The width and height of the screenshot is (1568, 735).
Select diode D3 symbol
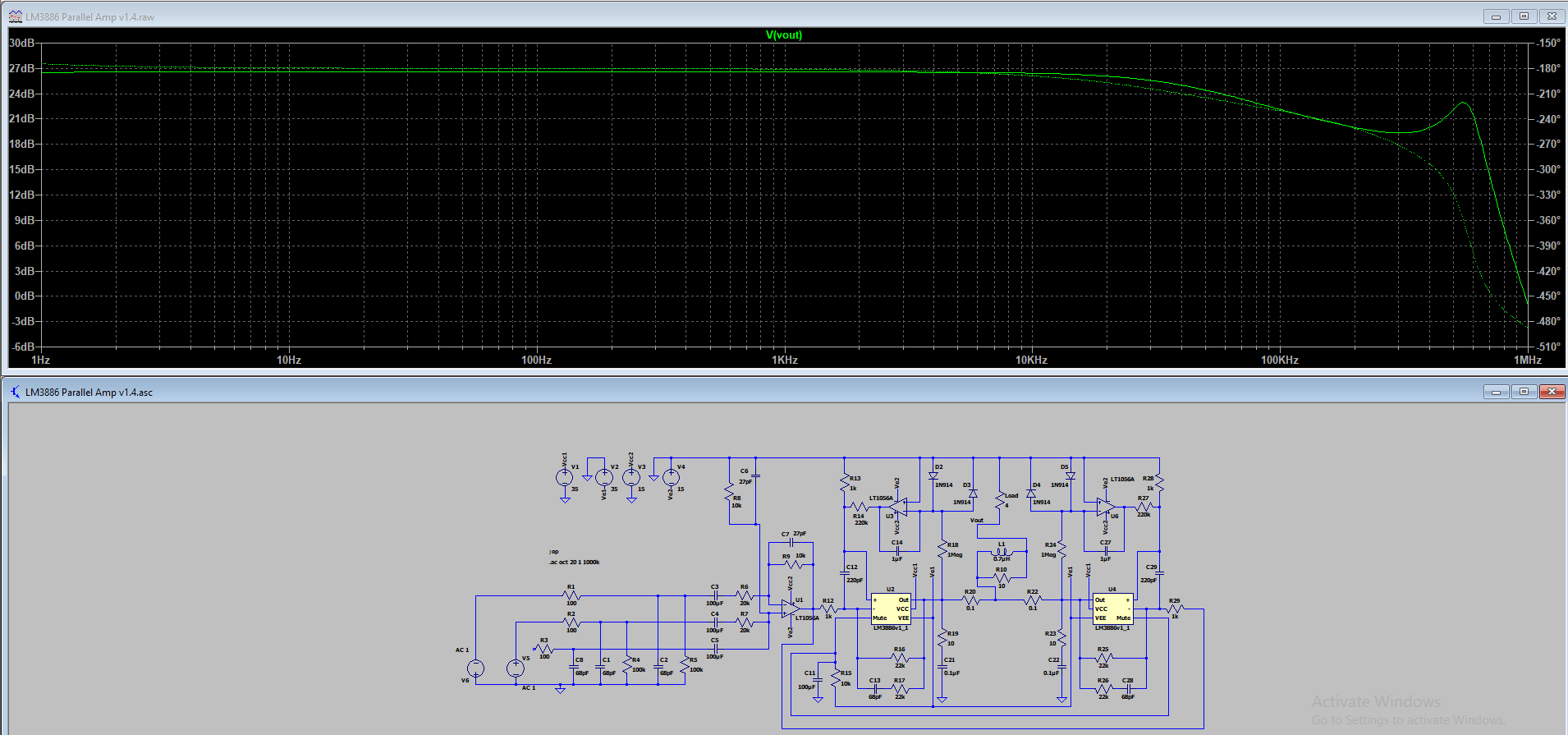click(x=973, y=494)
